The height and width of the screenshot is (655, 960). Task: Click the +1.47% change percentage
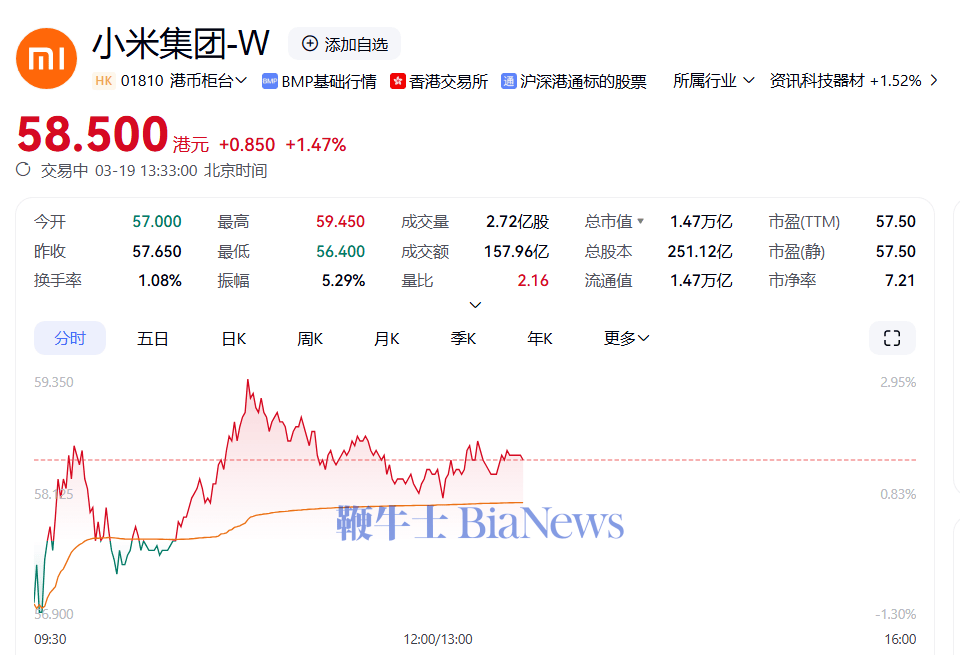(x=315, y=145)
